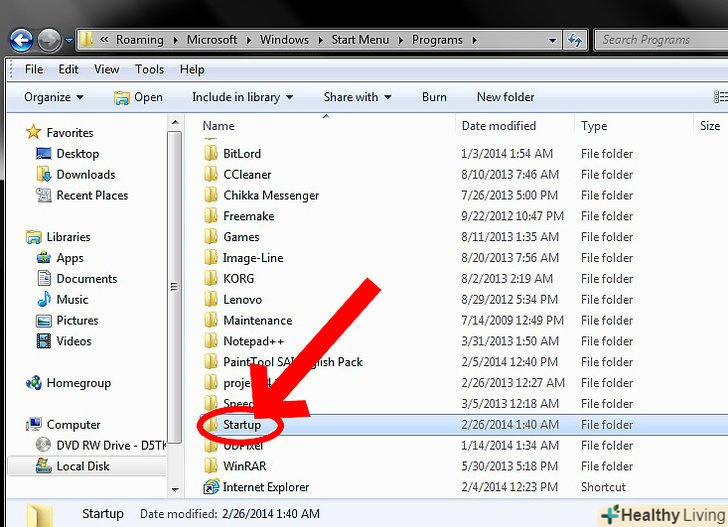The image size is (728, 527).
Task: Select the Chikka Messenger folder icon
Action: (x=211, y=195)
